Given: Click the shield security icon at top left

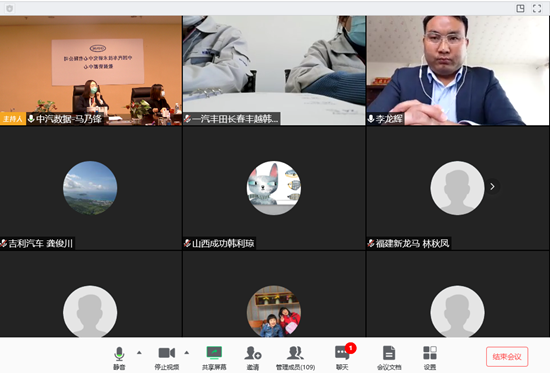Looking at the screenshot, I should (x=9, y=8).
